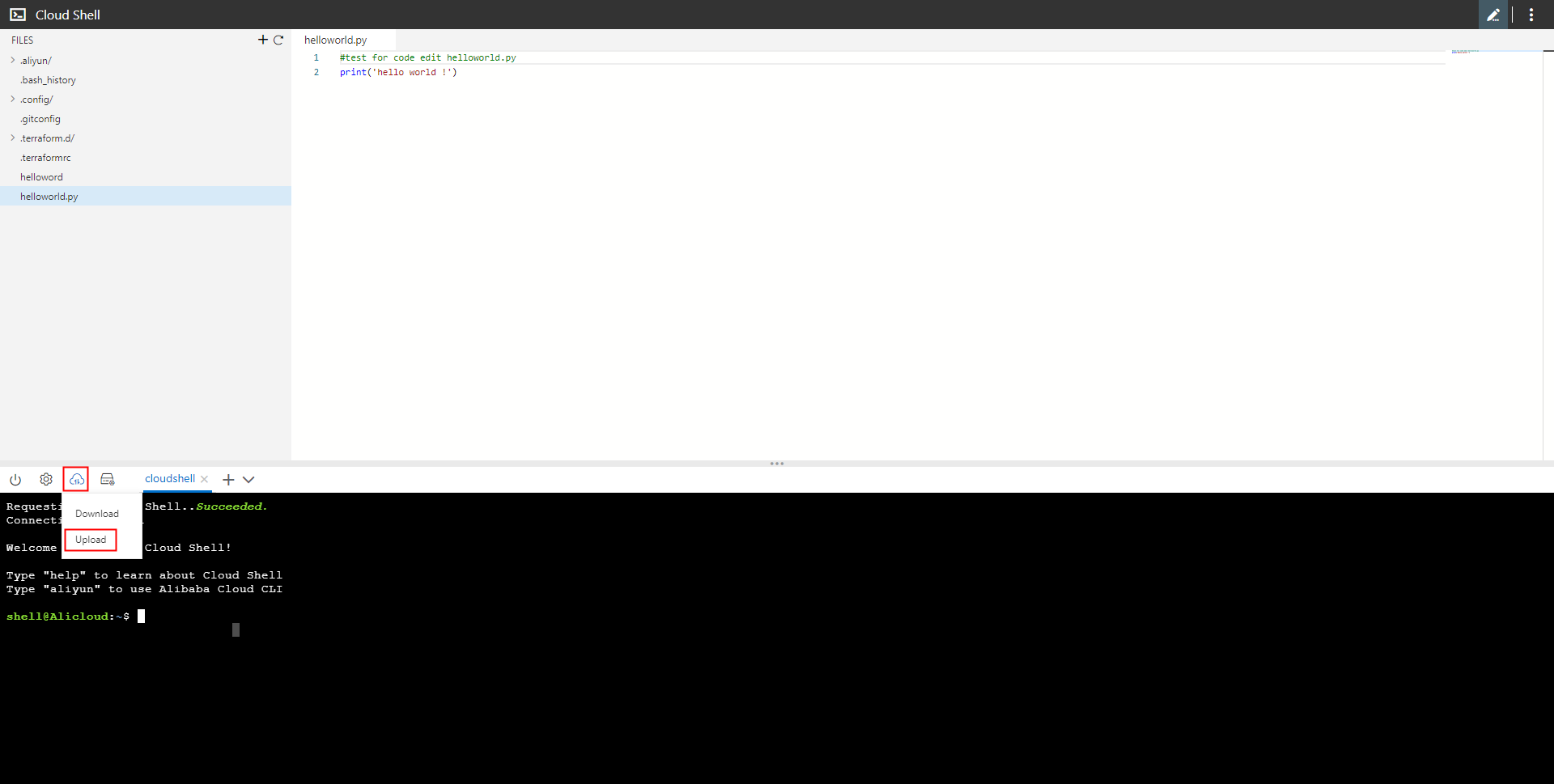Select helloworld.py in the file tree

pyautogui.click(x=146, y=196)
